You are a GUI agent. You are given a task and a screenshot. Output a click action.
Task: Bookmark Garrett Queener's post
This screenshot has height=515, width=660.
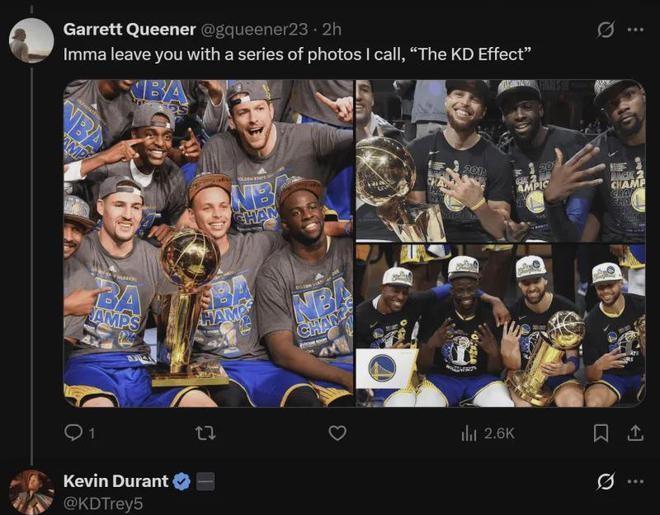point(601,433)
